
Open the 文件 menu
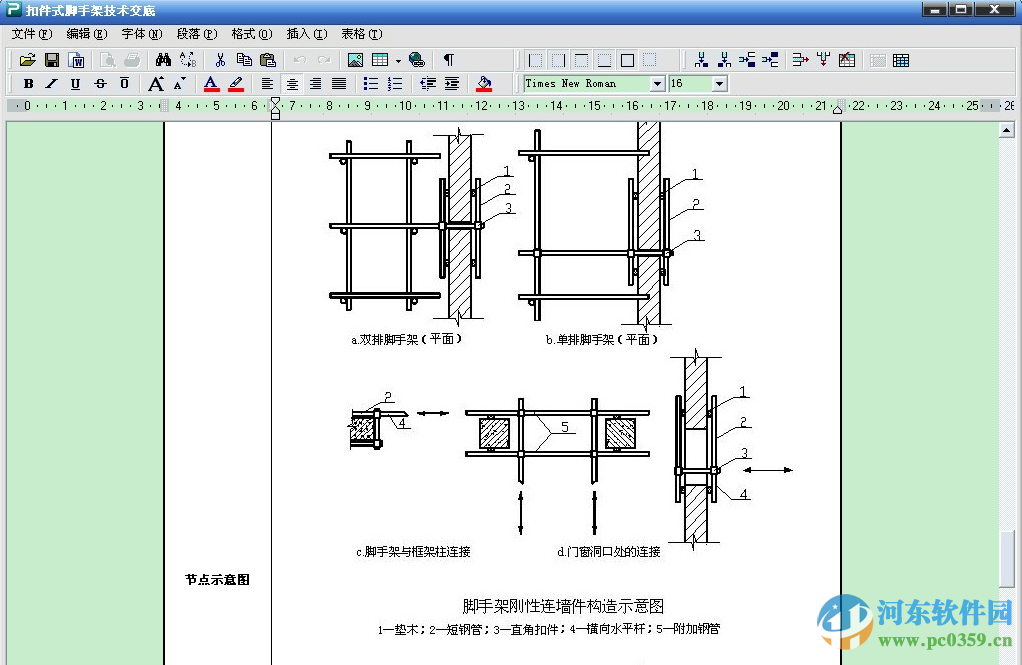(x=32, y=34)
